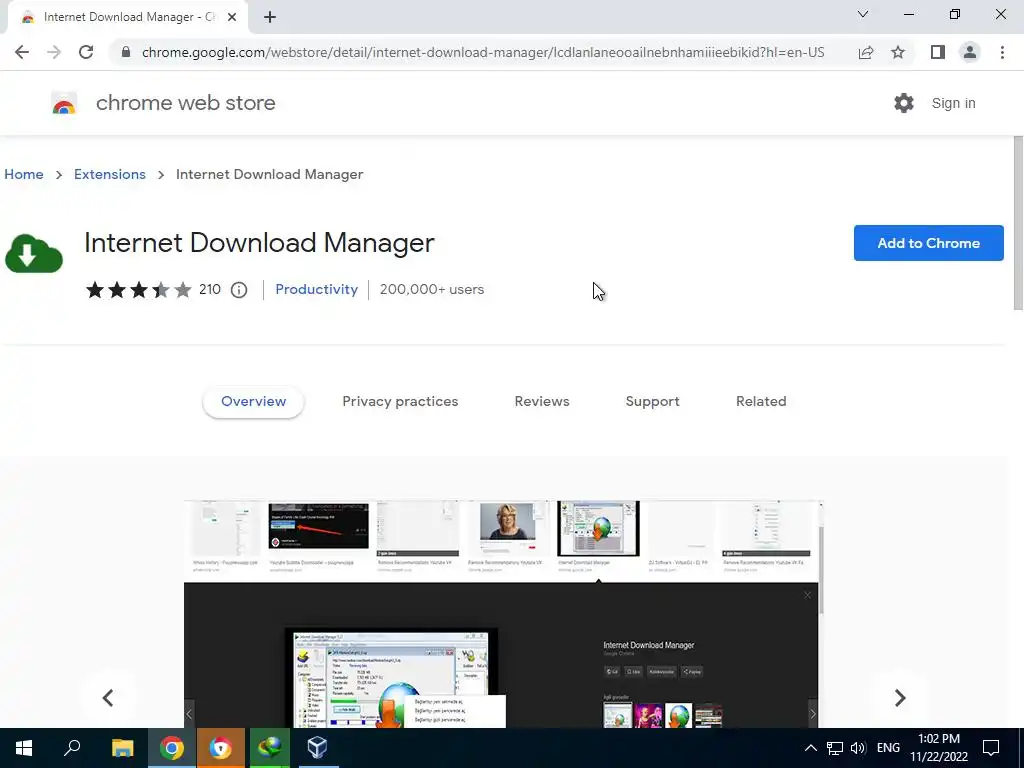Open the Windows notification center
This screenshot has height=768, width=1024.
(x=991, y=748)
